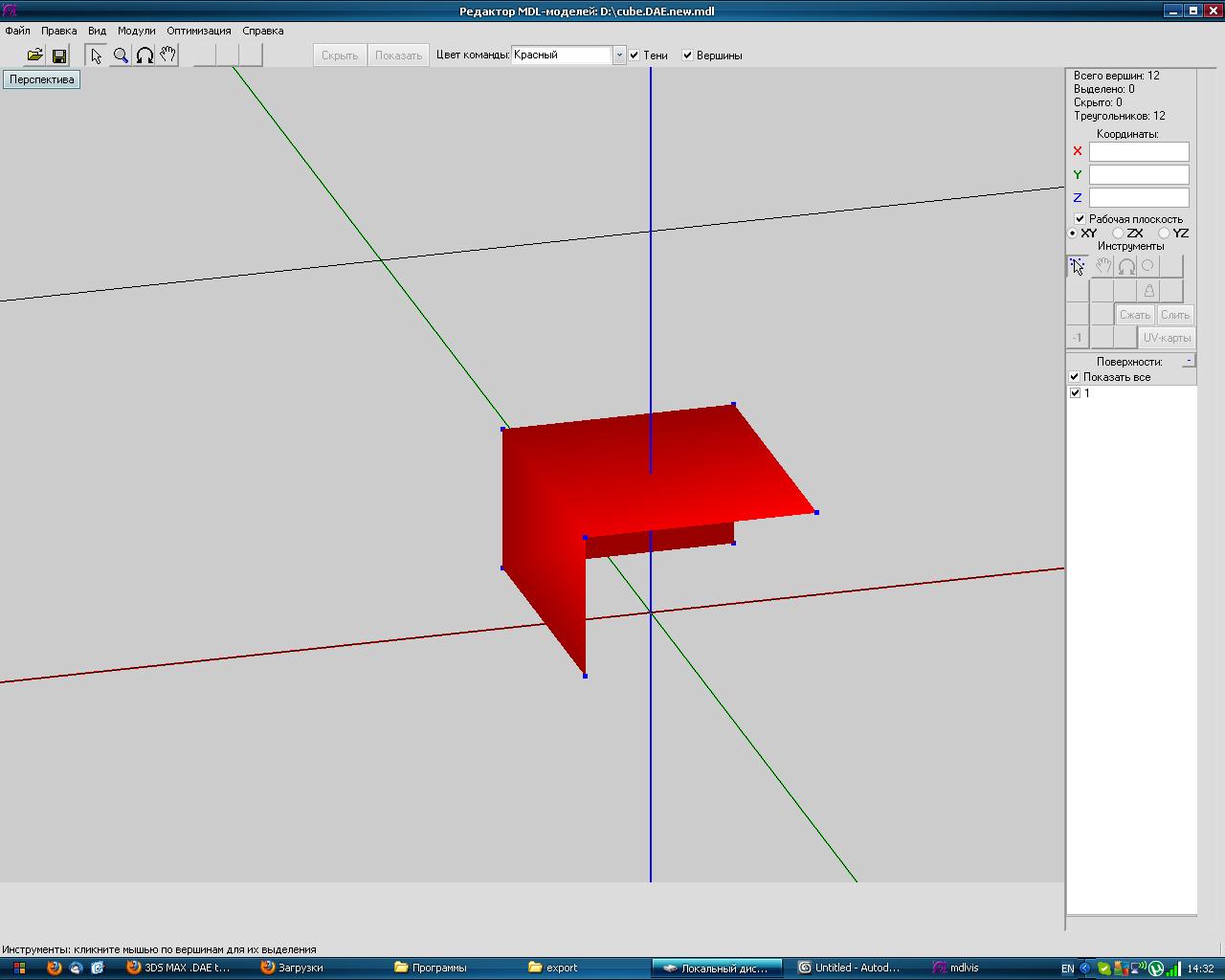Open the Цвет команды color dropdown
The width and height of the screenshot is (1225, 980).
pos(619,56)
